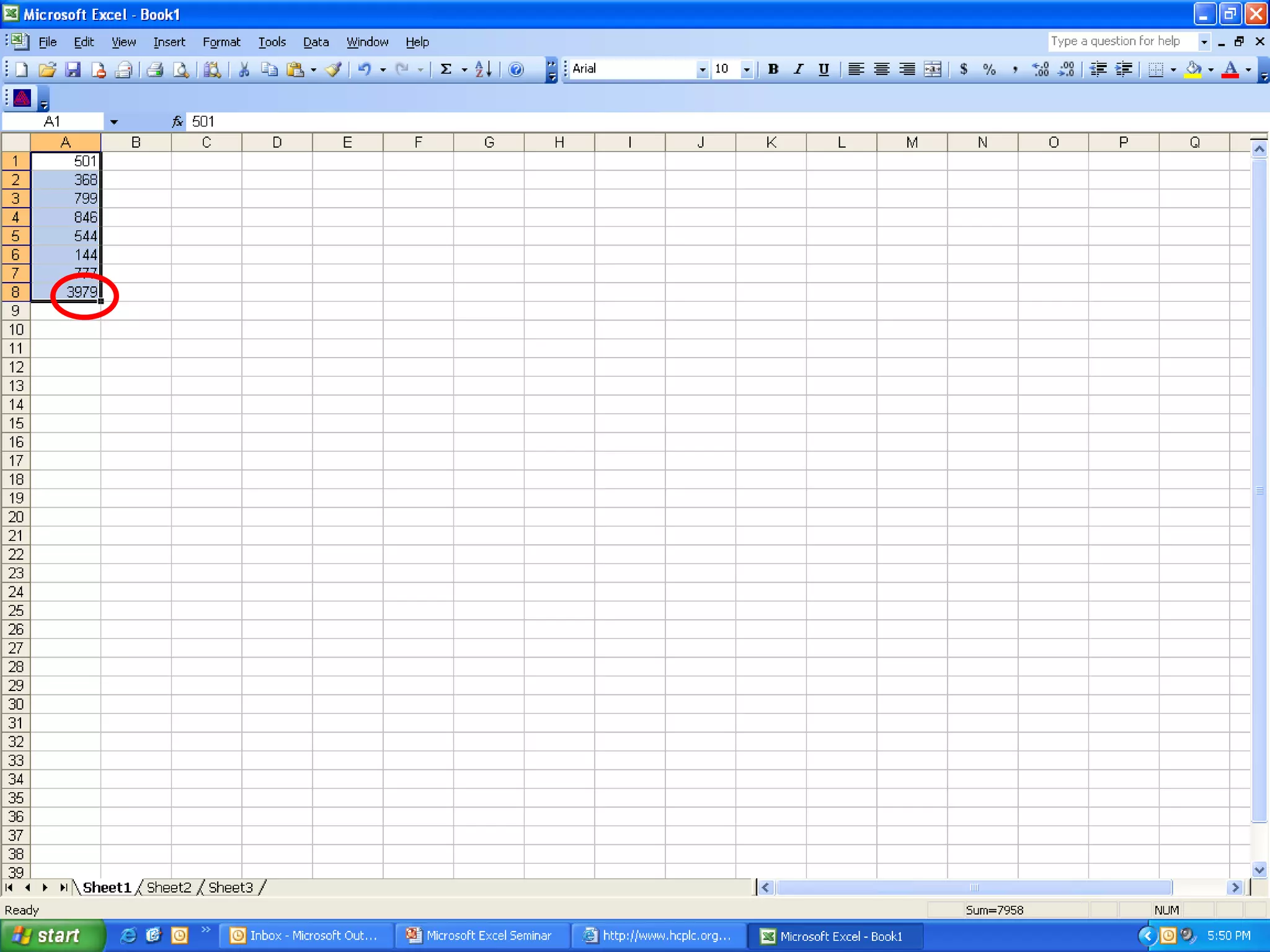Click the Merge and Center icon
The image size is (1270, 952).
933,69
